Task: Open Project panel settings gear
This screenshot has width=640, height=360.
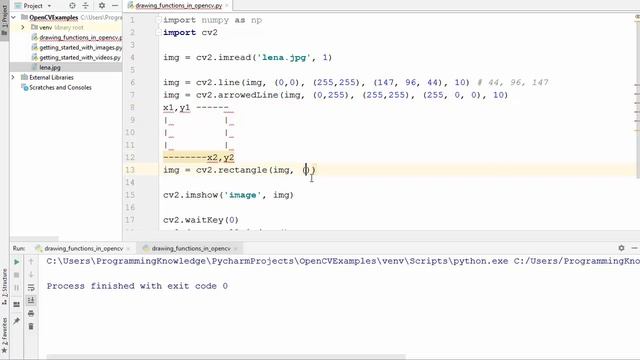Action: click(102, 6)
